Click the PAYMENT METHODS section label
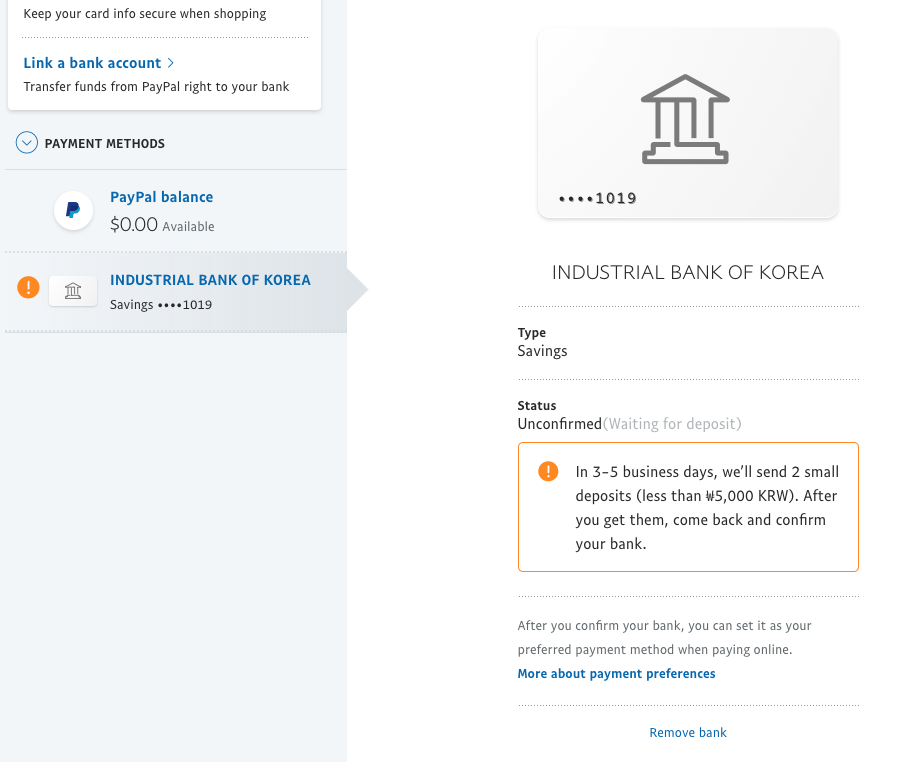This screenshot has height=762, width=905. click(x=104, y=143)
